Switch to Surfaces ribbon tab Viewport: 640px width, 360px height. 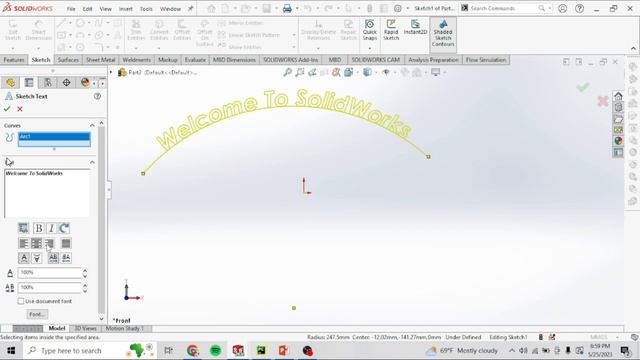68,60
